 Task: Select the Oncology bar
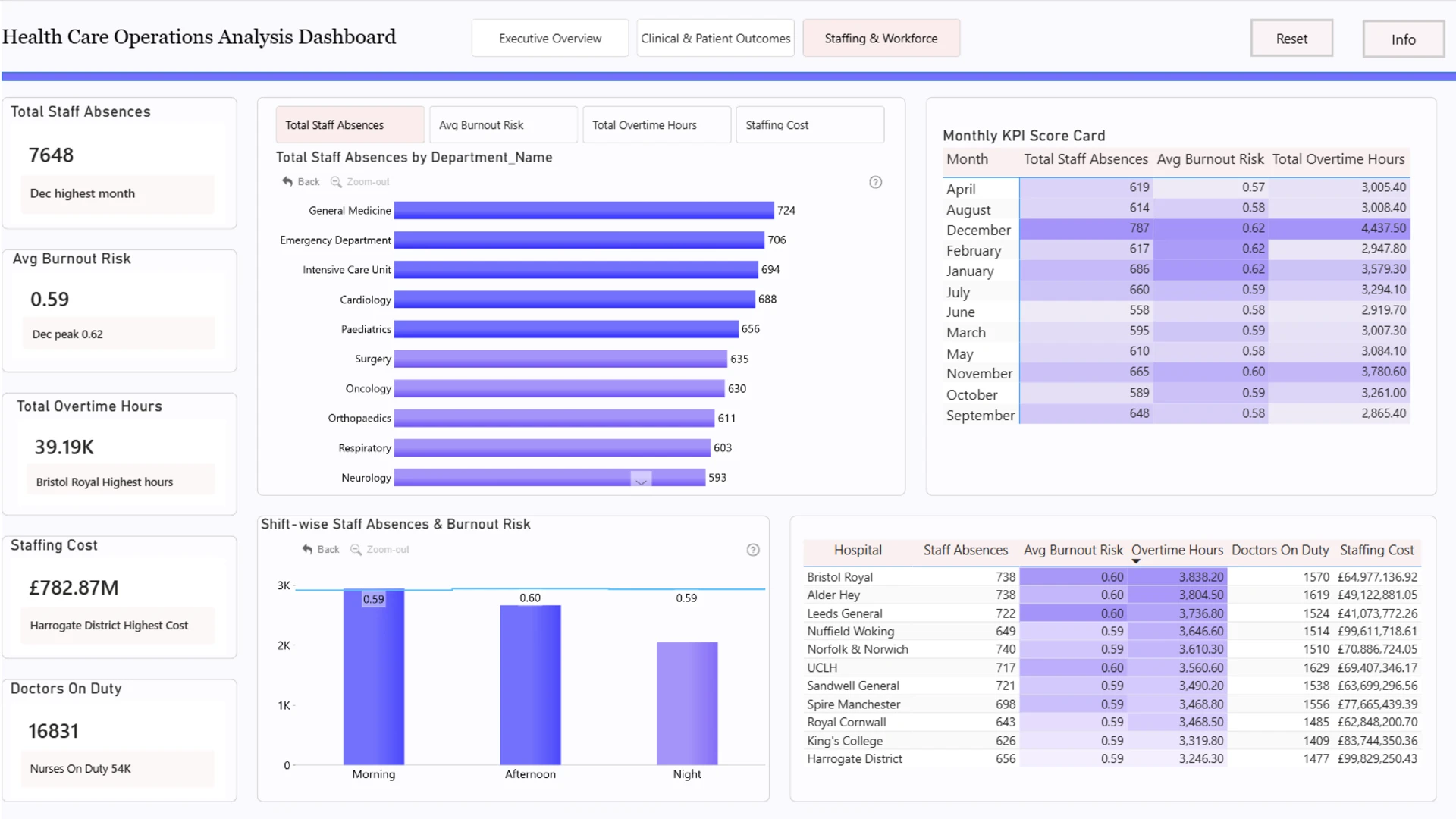click(x=560, y=388)
